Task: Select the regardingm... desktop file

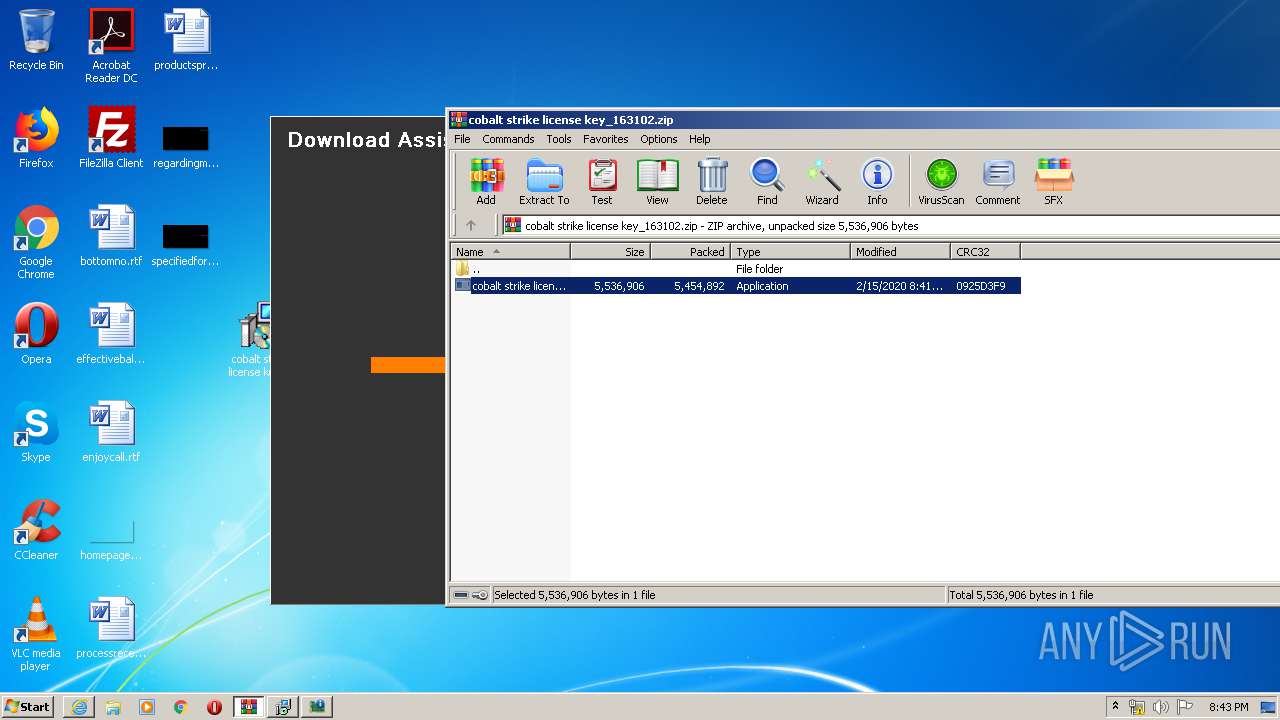Action: [x=186, y=145]
